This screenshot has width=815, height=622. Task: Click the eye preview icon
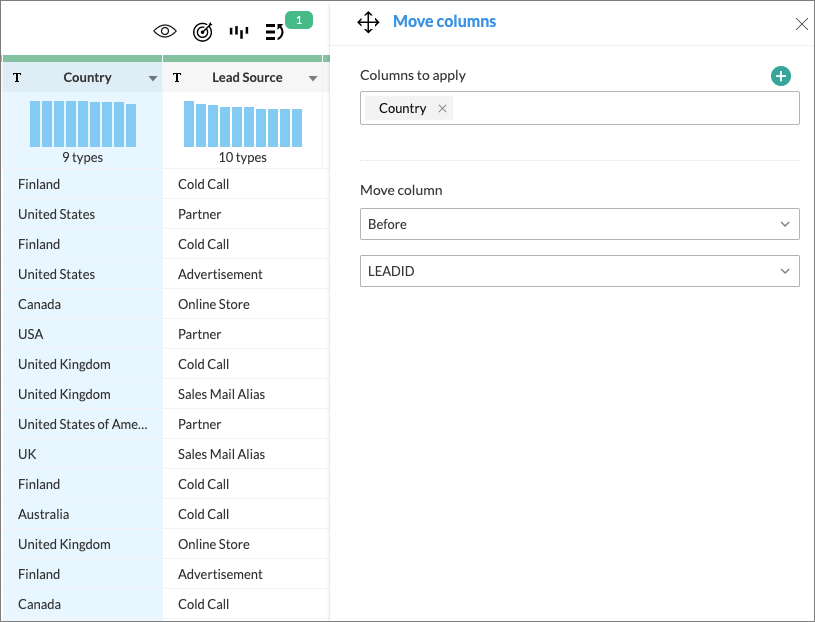(x=164, y=31)
